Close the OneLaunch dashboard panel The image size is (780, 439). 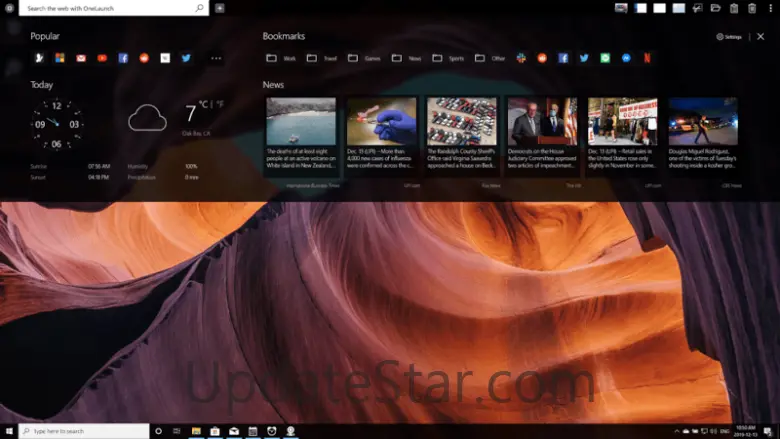tap(760, 36)
